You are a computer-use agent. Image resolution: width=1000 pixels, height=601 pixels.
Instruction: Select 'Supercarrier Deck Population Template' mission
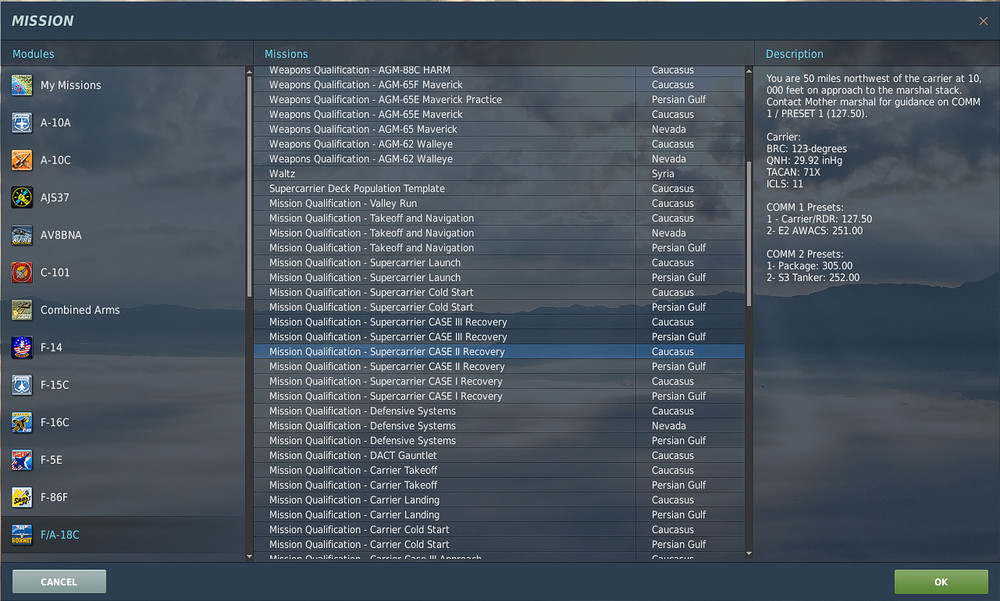[499, 188]
